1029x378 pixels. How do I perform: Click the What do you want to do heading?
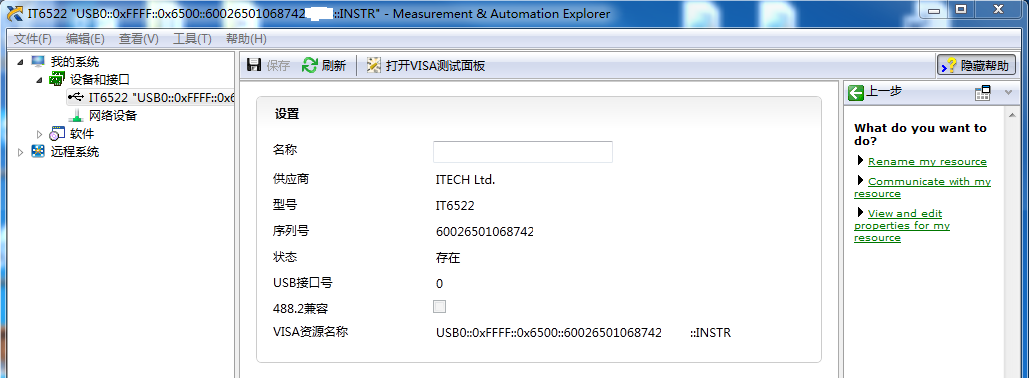[920, 134]
